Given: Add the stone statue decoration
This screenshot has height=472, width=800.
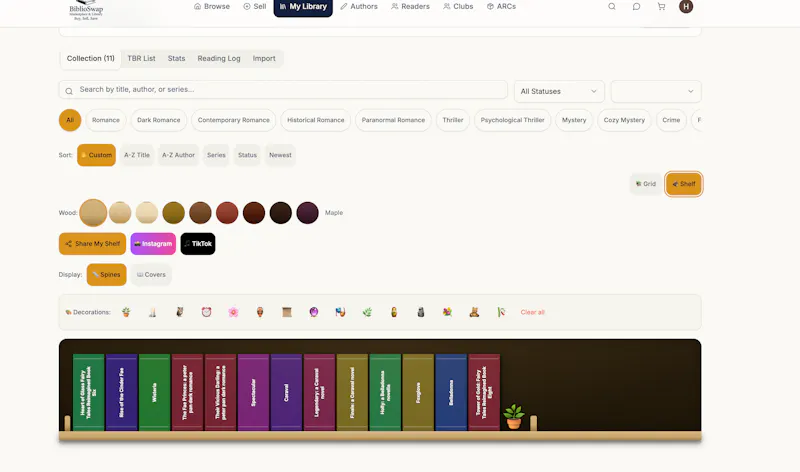Looking at the screenshot, I should tap(421, 312).
